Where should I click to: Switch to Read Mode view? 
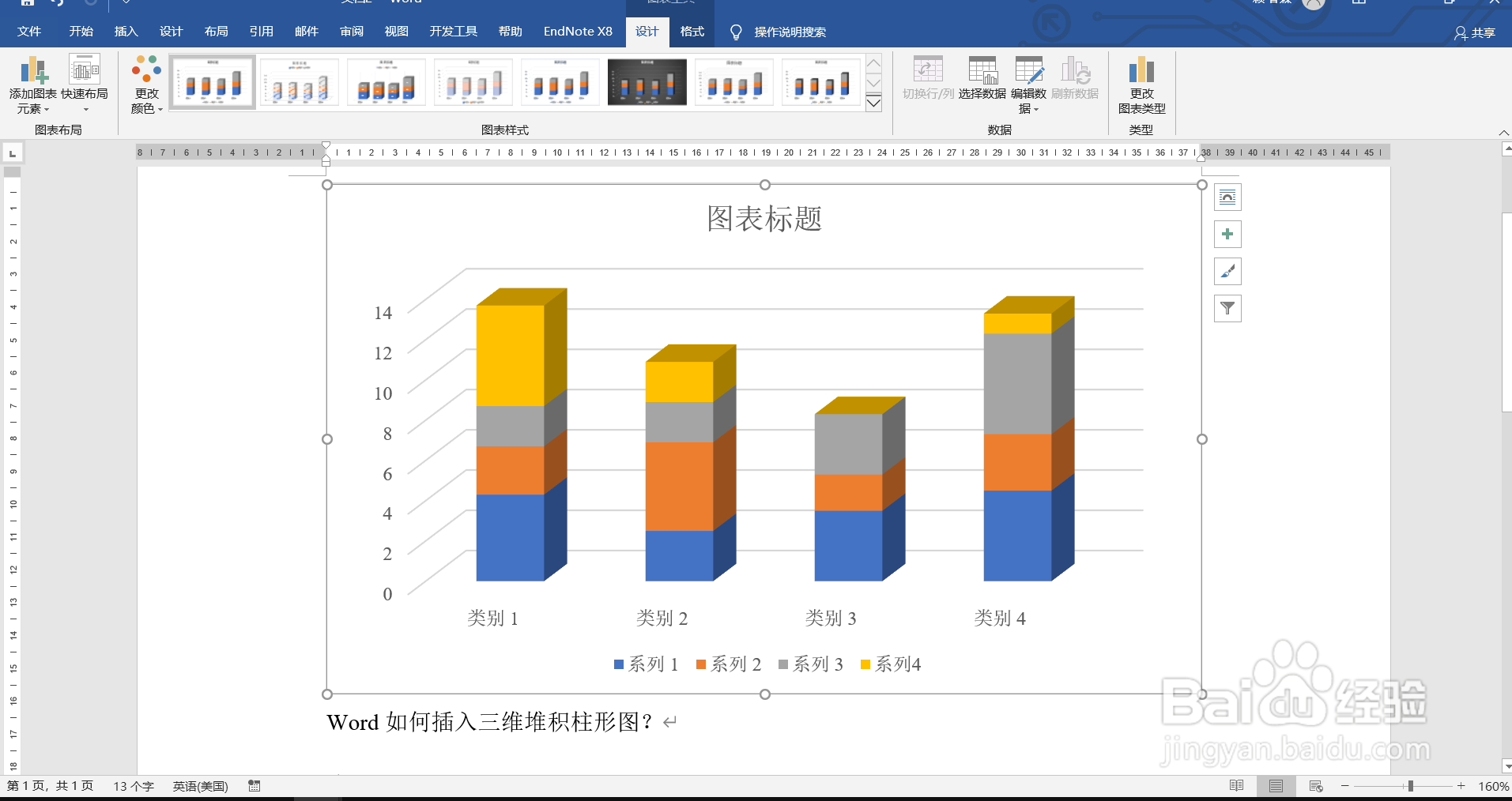click(1235, 786)
